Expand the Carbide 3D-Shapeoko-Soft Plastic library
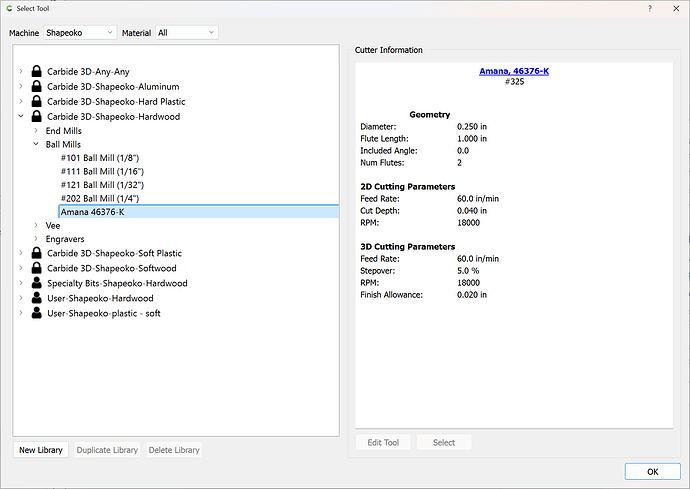690x489 pixels. coord(21,253)
